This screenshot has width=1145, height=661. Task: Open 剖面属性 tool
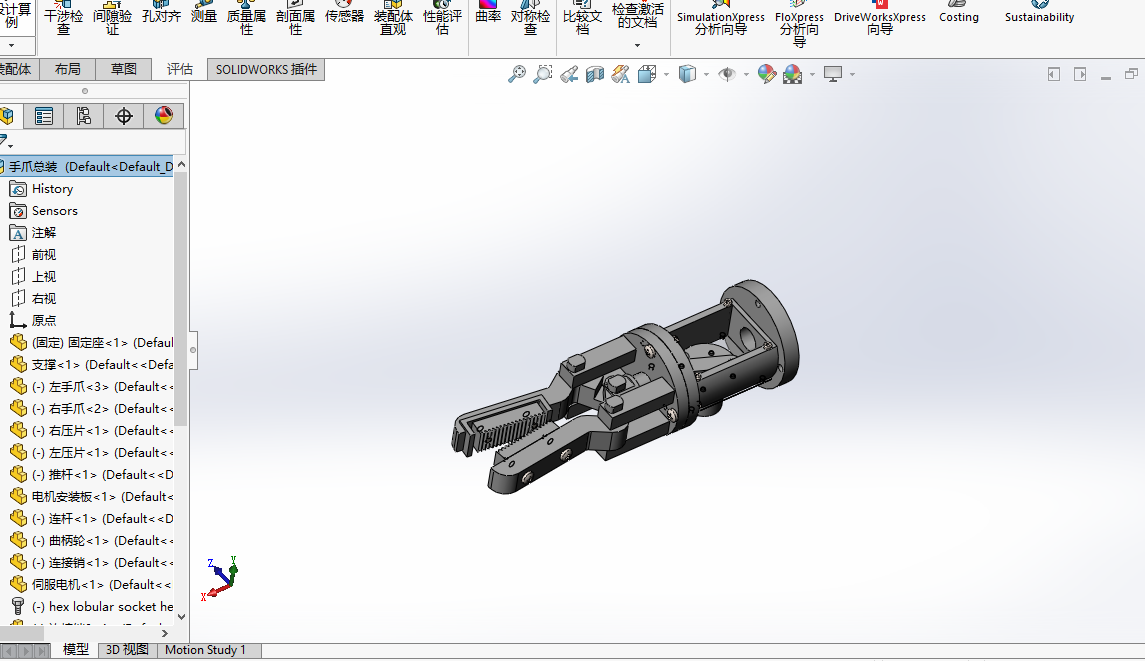click(295, 18)
